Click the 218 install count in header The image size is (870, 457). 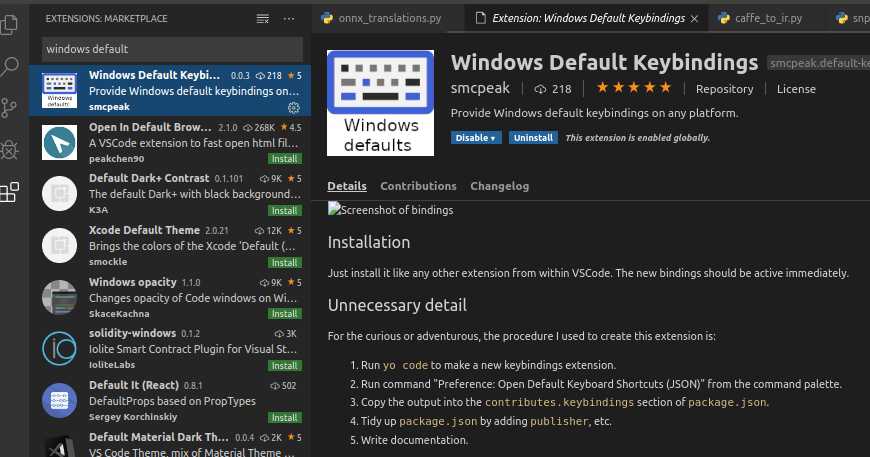tap(553, 89)
